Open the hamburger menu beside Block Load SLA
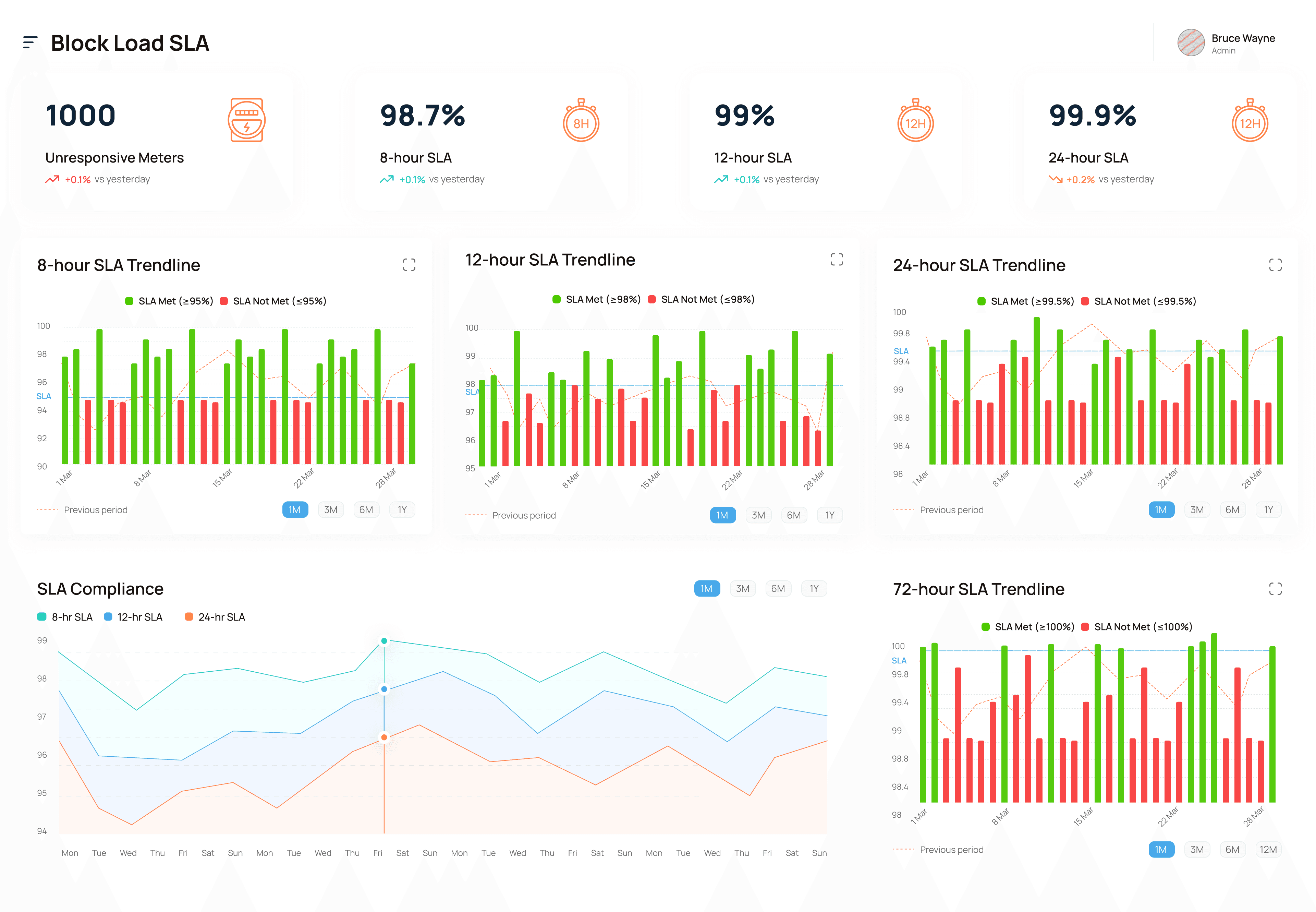This screenshot has width=1316, height=912. (30, 42)
